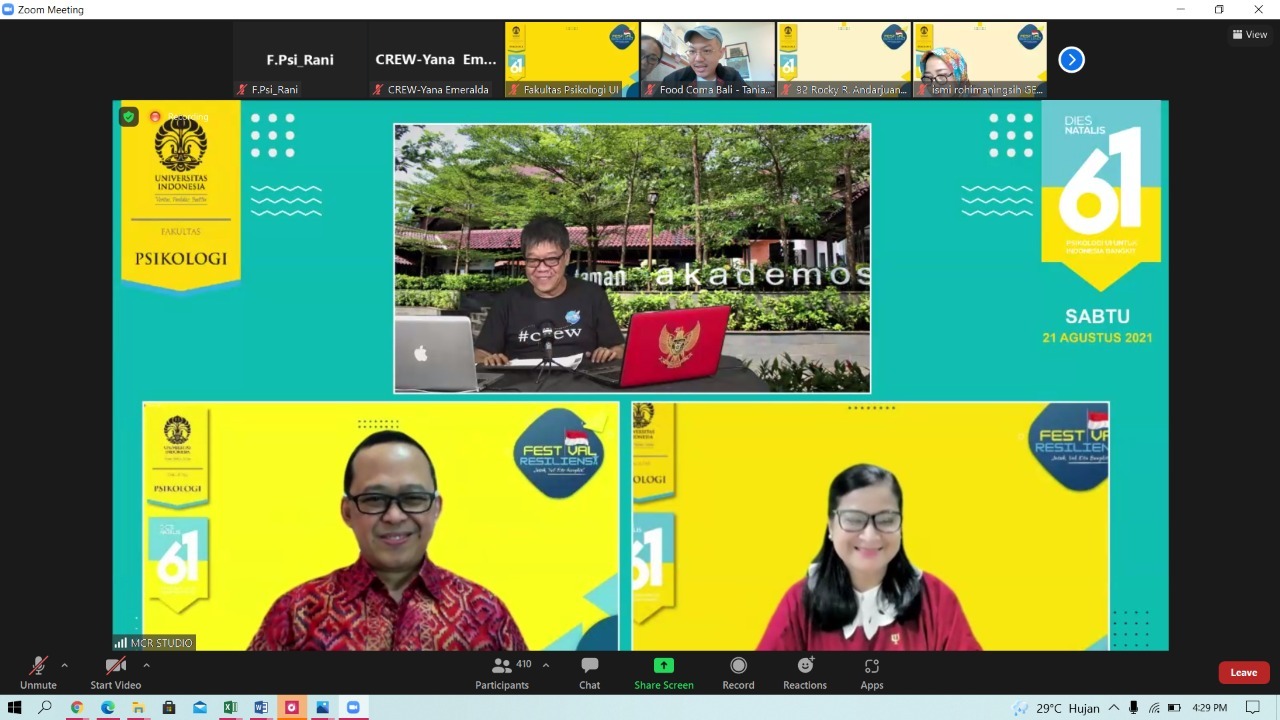
Task: Show next participants with blue arrow
Action: pyautogui.click(x=1071, y=60)
